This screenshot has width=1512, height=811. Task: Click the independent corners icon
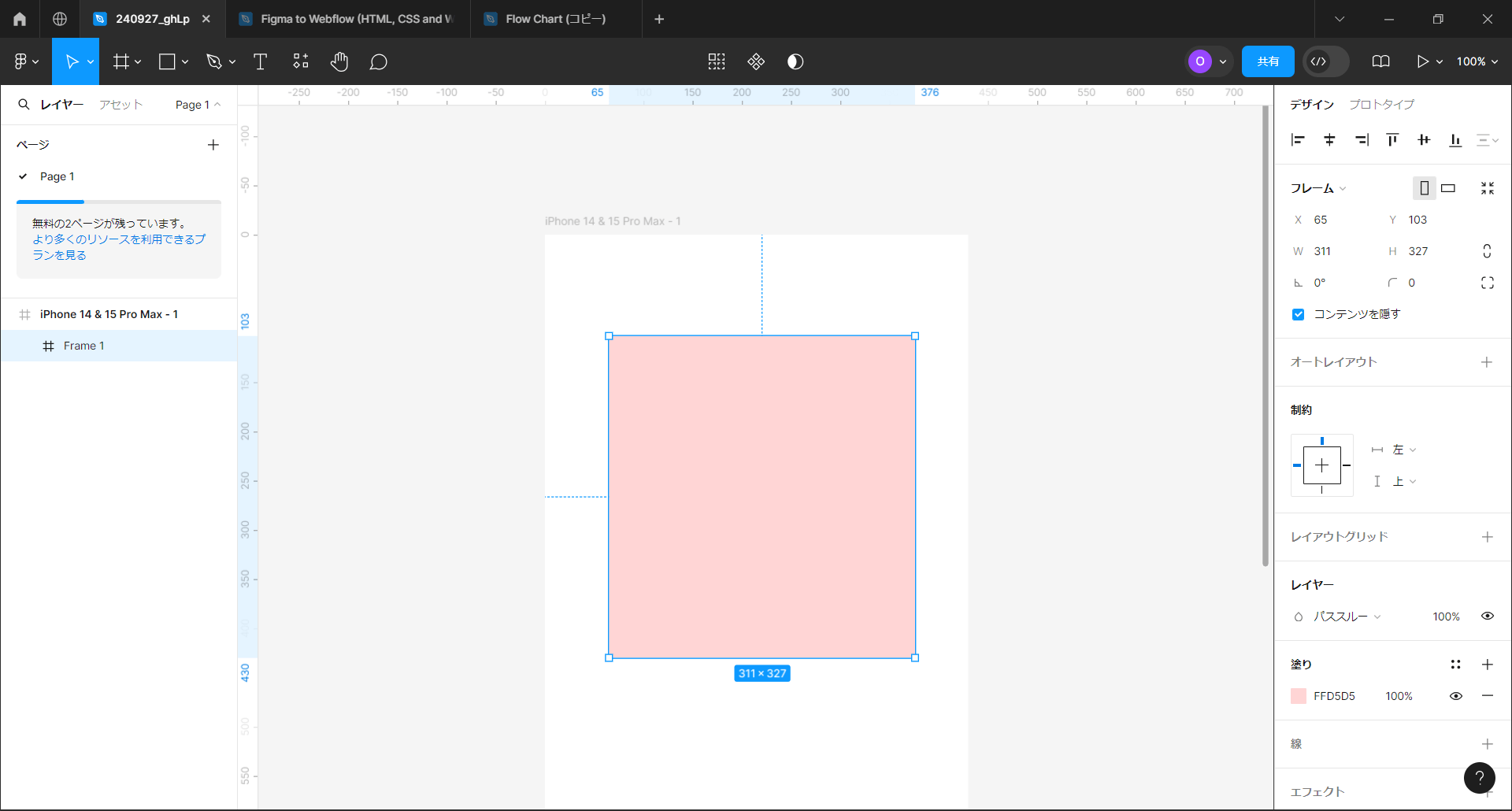pos(1488,283)
